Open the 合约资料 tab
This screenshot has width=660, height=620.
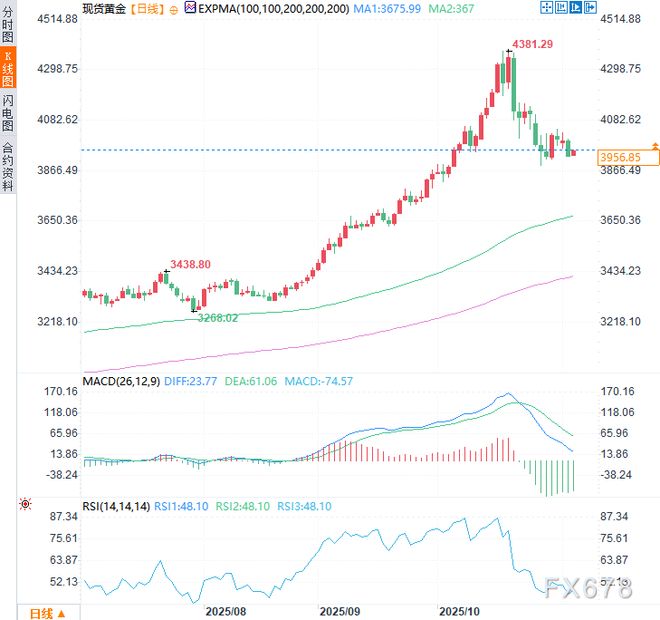click(x=8, y=165)
